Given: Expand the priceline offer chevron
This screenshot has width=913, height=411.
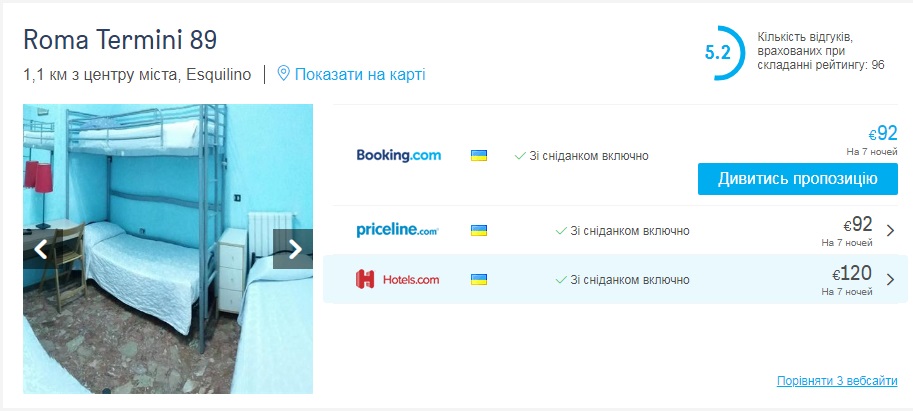Looking at the screenshot, I should coord(890,231).
